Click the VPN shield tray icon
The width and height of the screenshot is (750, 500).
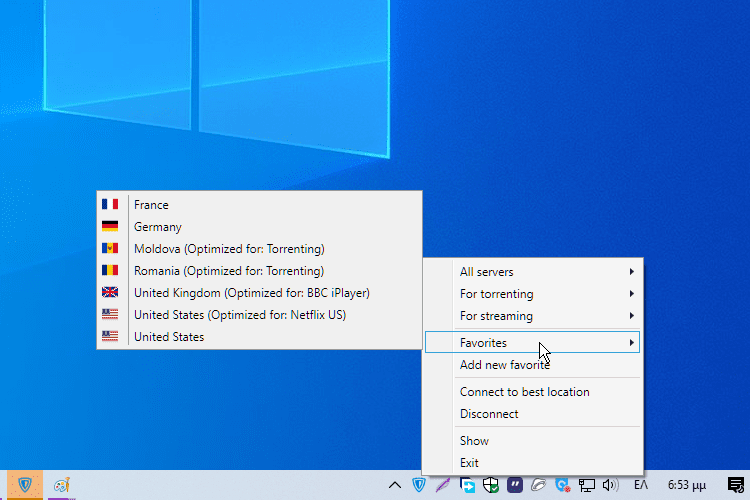click(419, 485)
